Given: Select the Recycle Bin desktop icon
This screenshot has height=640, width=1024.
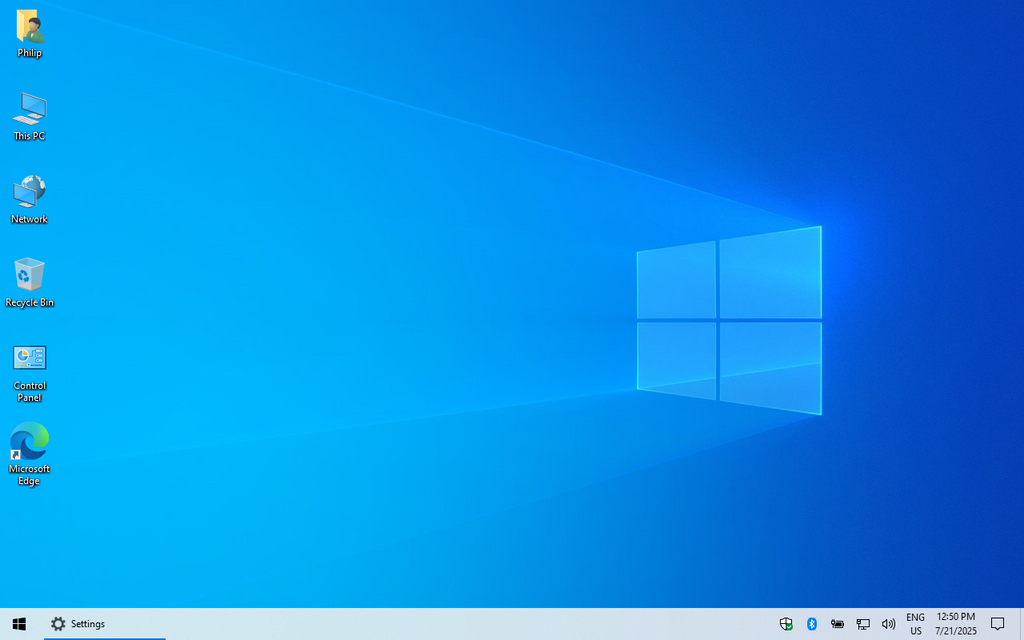Looking at the screenshot, I should pyautogui.click(x=29, y=283).
